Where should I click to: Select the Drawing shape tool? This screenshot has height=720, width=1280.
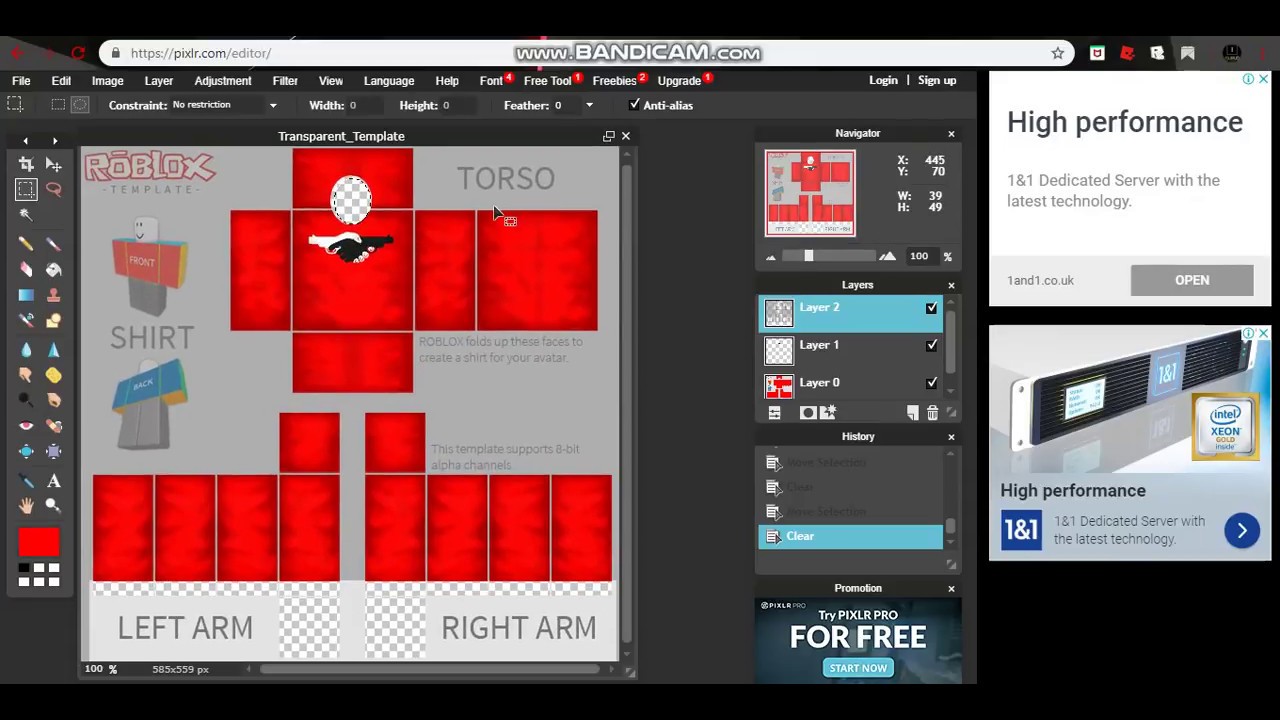pyautogui.click(x=54, y=320)
